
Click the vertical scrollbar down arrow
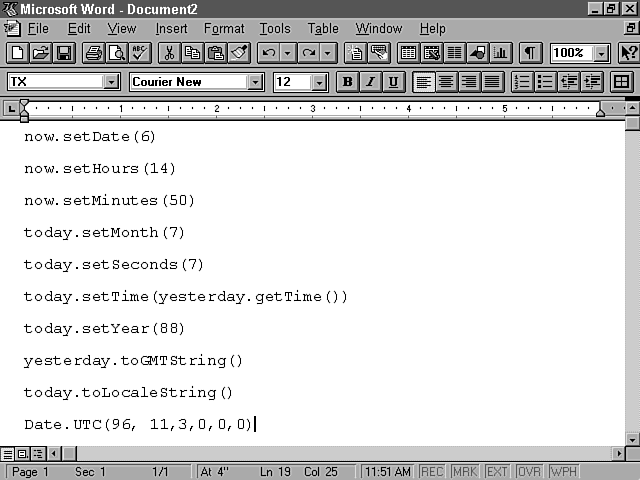pos(631,439)
